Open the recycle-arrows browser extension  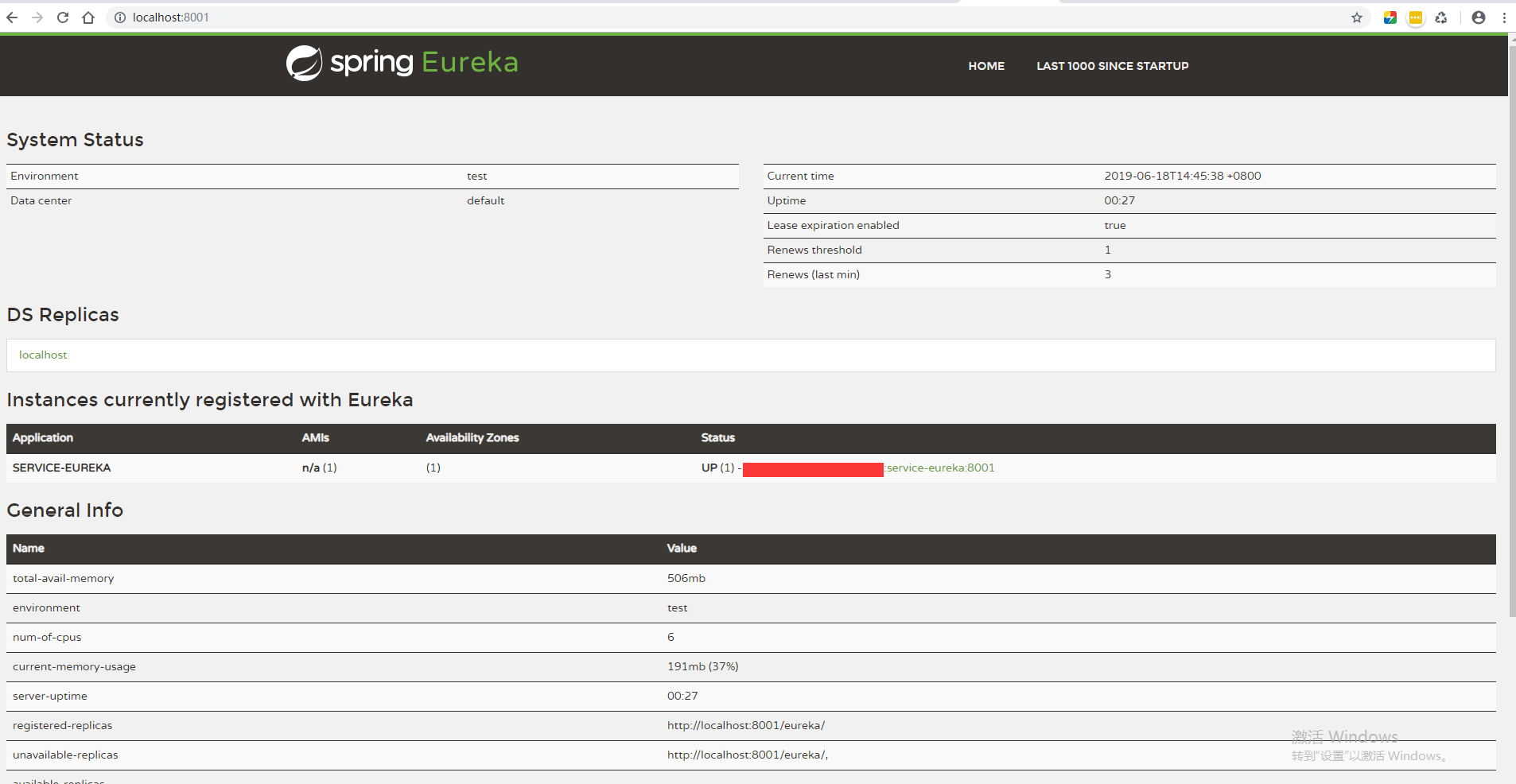(1441, 17)
